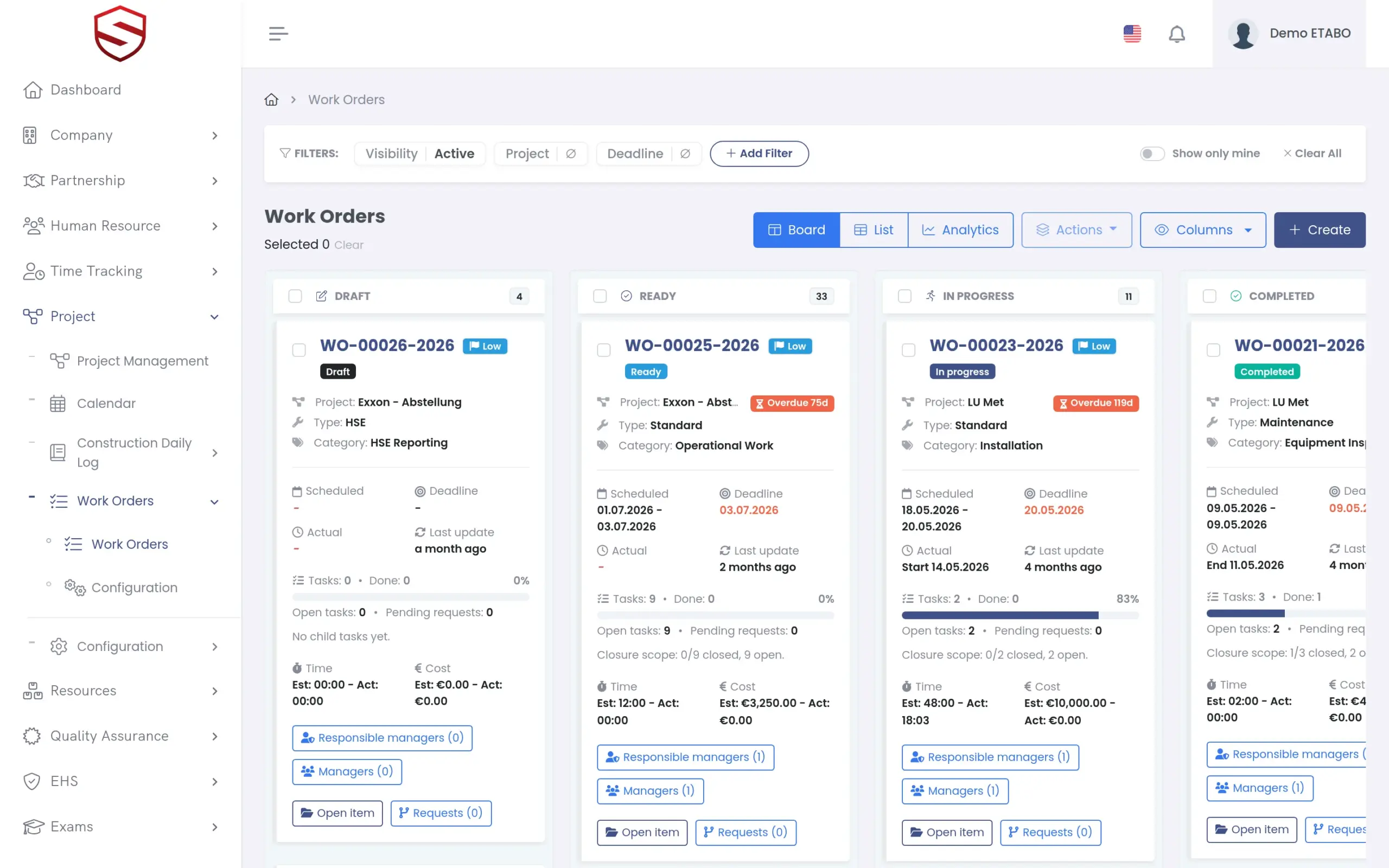Click the red shield app logo
The height and width of the screenshot is (868, 1389).
click(x=120, y=33)
